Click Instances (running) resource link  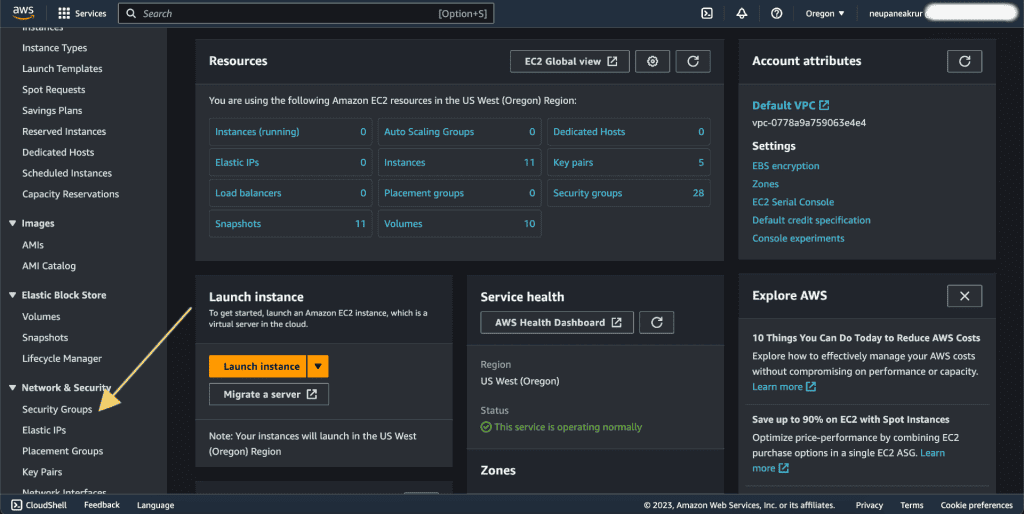(x=257, y=132)
